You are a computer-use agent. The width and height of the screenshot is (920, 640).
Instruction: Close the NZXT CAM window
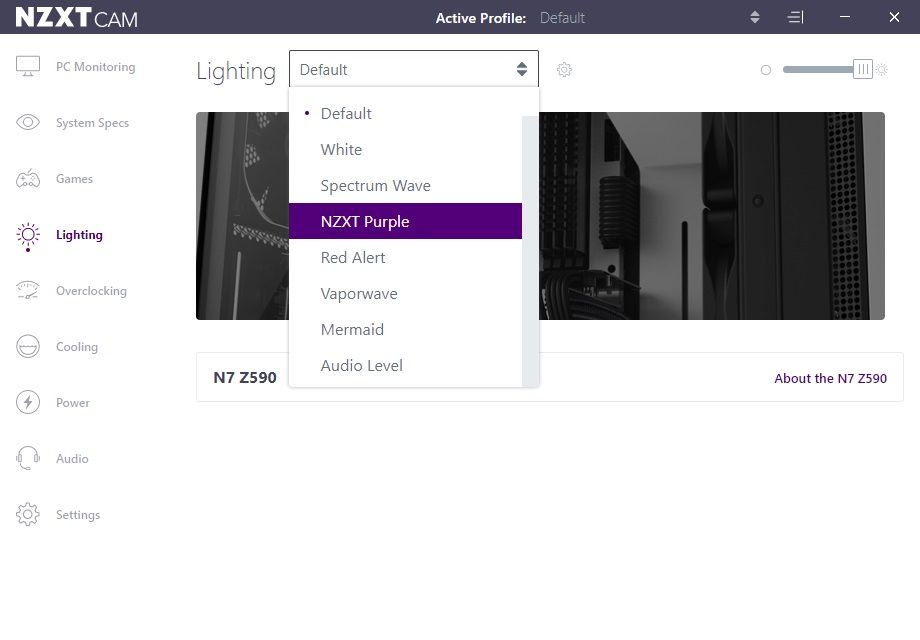pyautogui.click(x=894, y=17)
